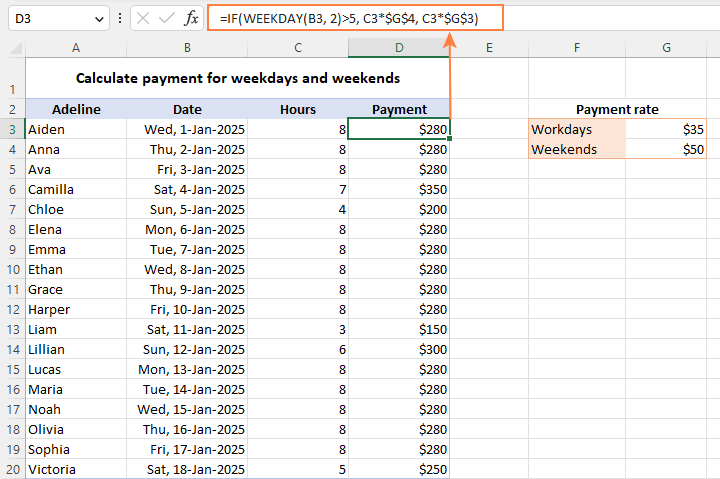The width and height of the screenshot is (720, 479).
Task: Select Aiden's $280 payment cell D3
Action: click(399, 129)
